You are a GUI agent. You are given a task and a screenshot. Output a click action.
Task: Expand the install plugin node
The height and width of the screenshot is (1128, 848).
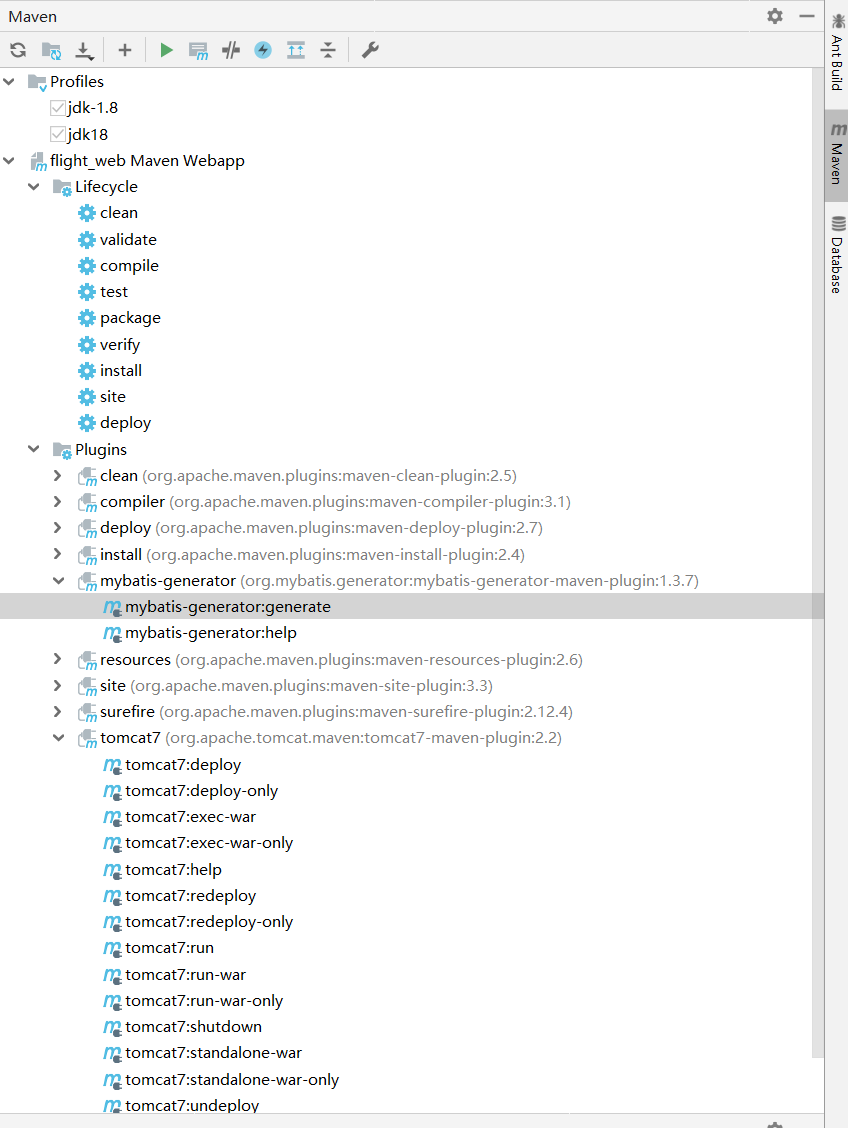click(x=58, y=554)
